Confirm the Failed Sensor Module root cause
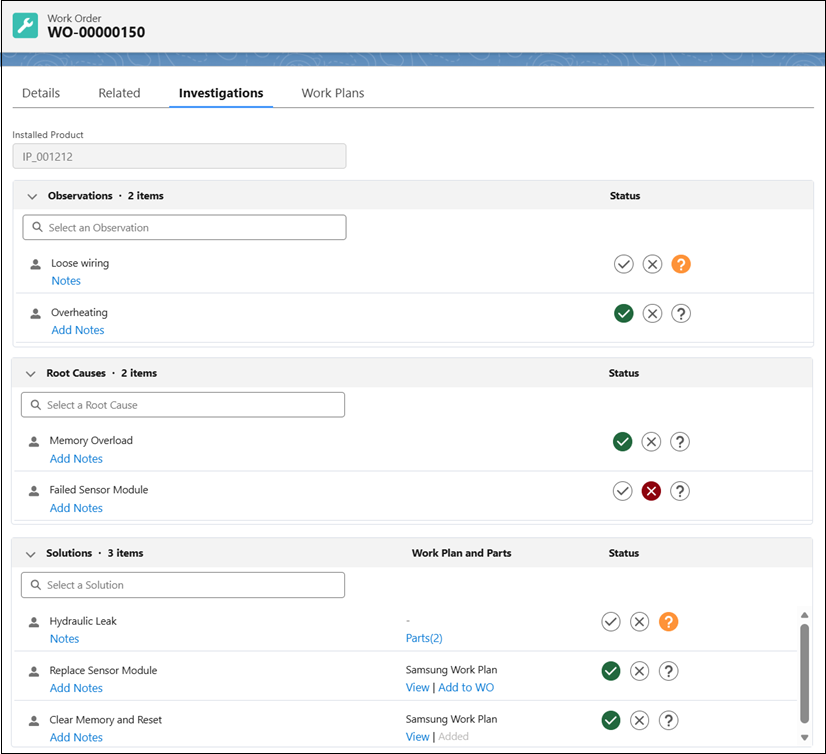Viewport: 826px width, 754px height. 623,491
